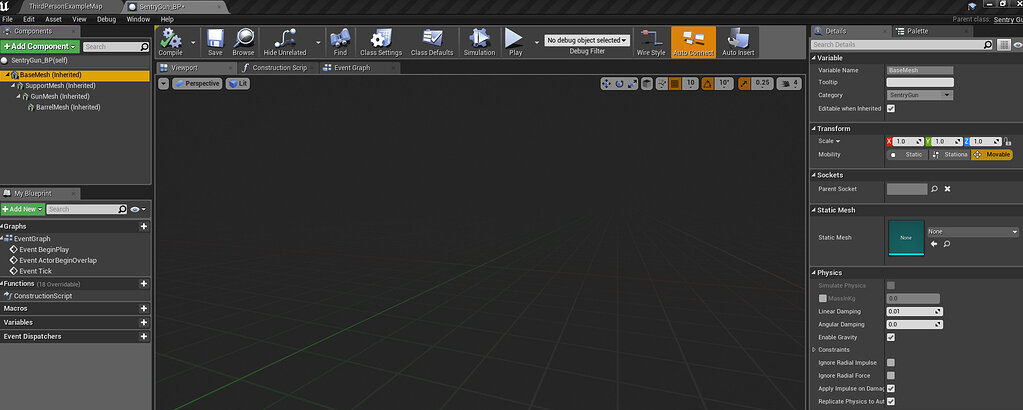Open Class Settings from toolbar
The height and width of the screenshot is (410, 1023).
click(381, 40)
